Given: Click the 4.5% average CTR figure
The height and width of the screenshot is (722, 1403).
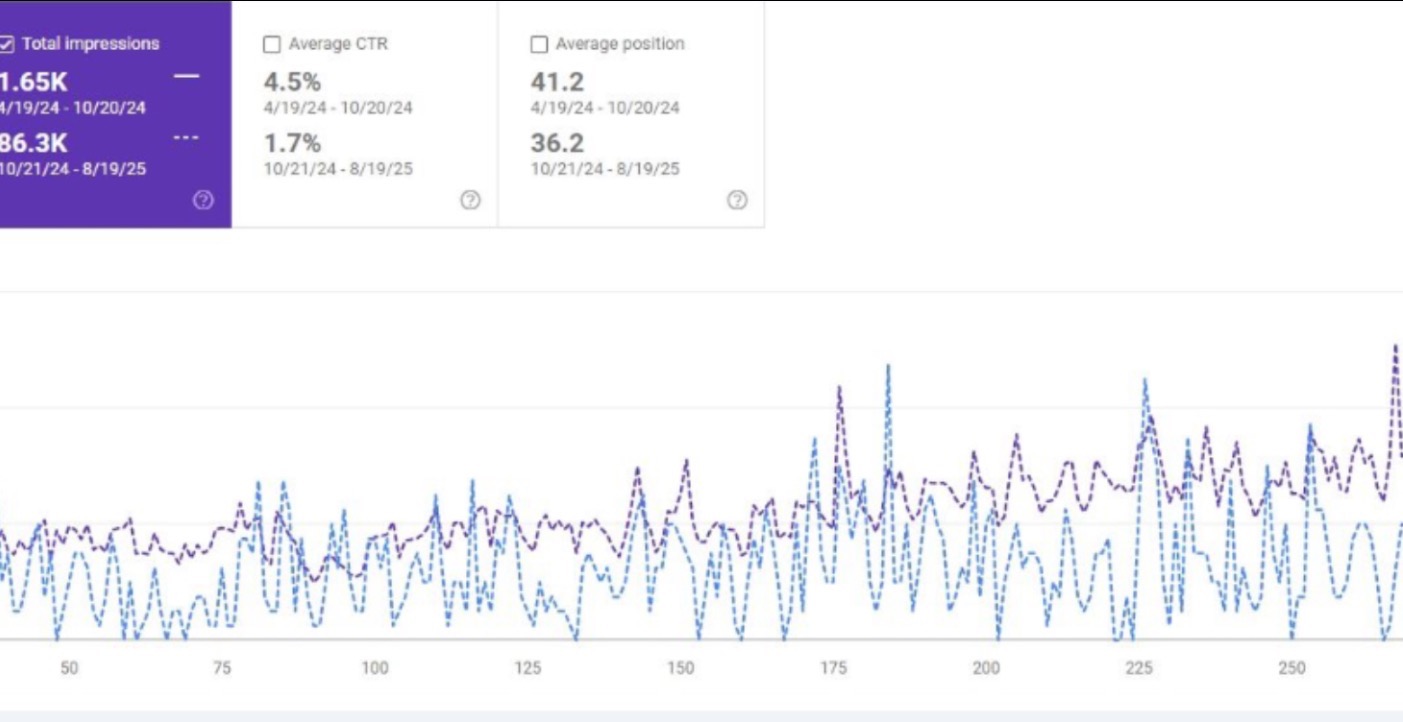Looking at the screenshot, I should point(292,82).
